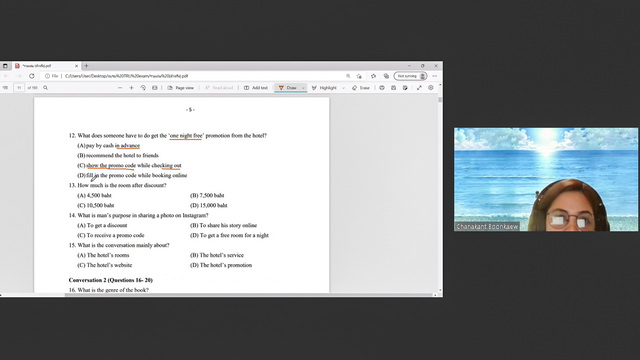
Task: Toggle the Erase tool
Action: pyautogui.click(x=361, y=88)
